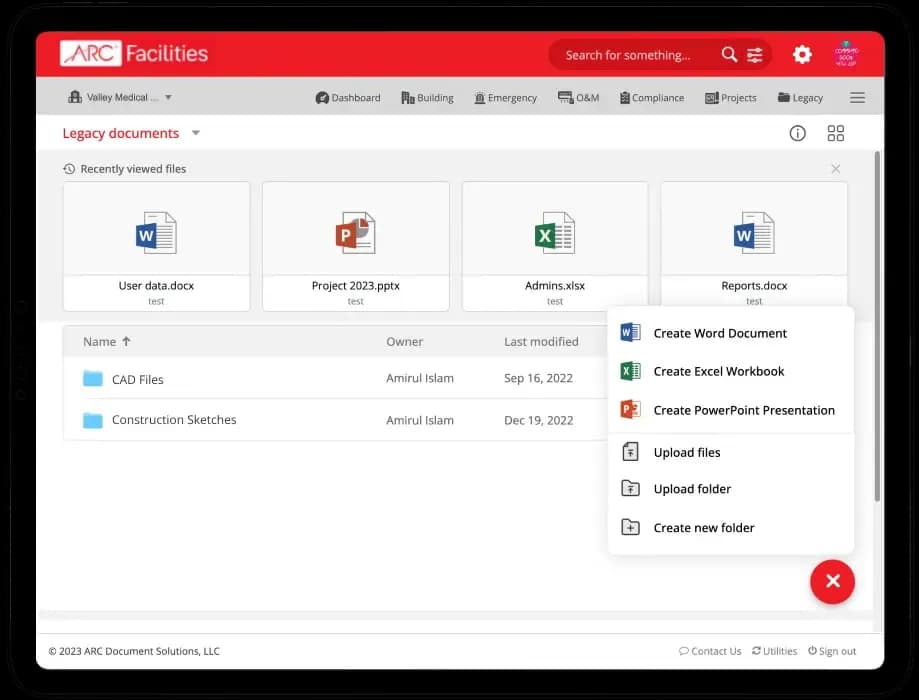Select Create Word Document option
Image resolution: width=919 pixels, height=700 pixels.
720,333
